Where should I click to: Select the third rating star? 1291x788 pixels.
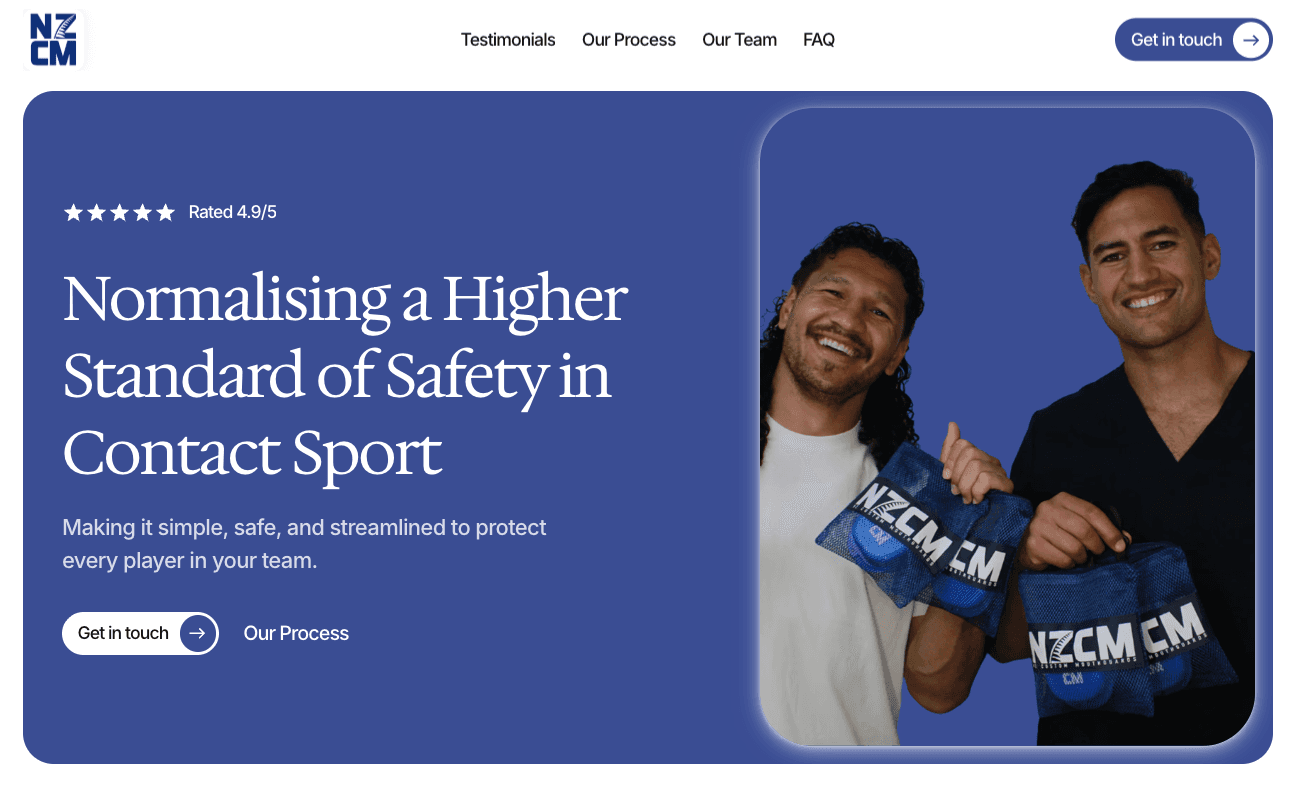[x=119, y=212]
